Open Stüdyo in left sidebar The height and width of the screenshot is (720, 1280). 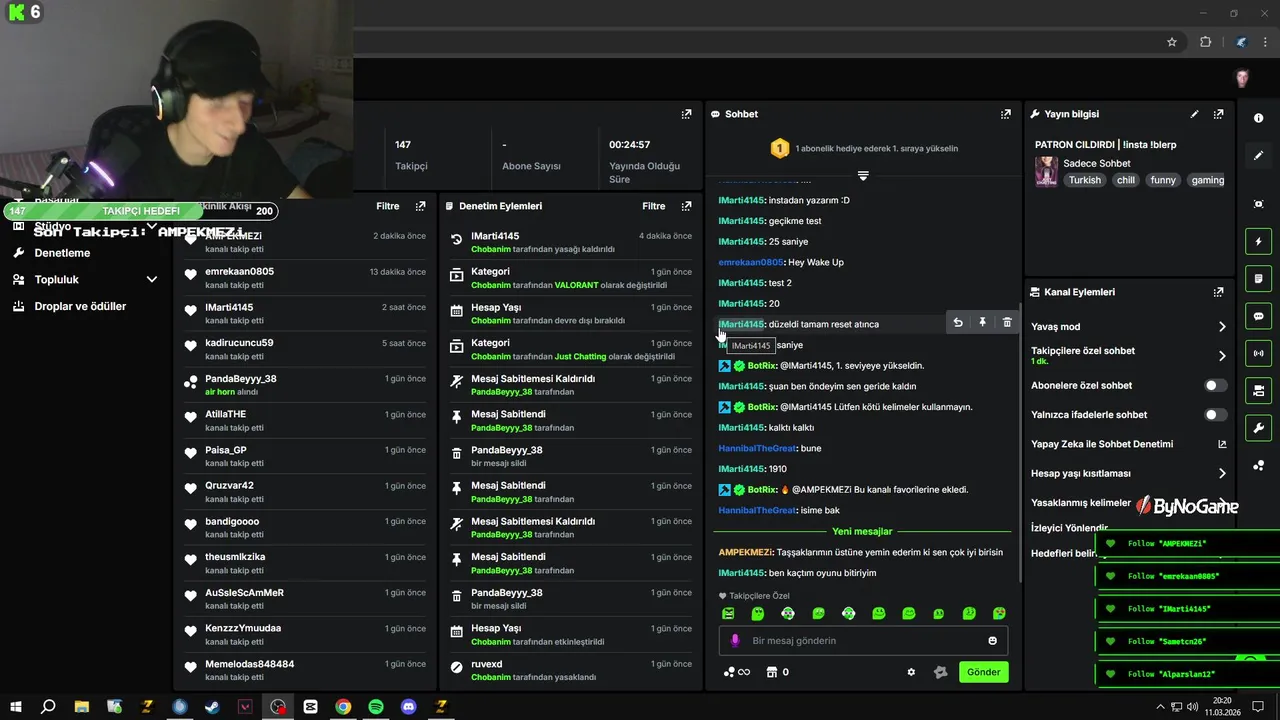coord(52,226)
